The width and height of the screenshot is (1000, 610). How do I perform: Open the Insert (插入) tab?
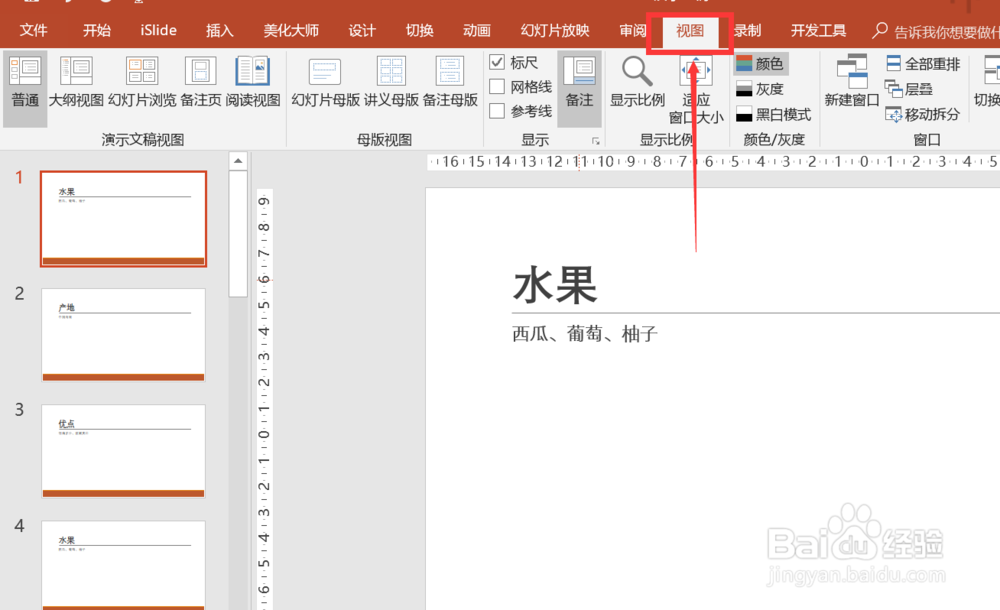click(219, 30)
